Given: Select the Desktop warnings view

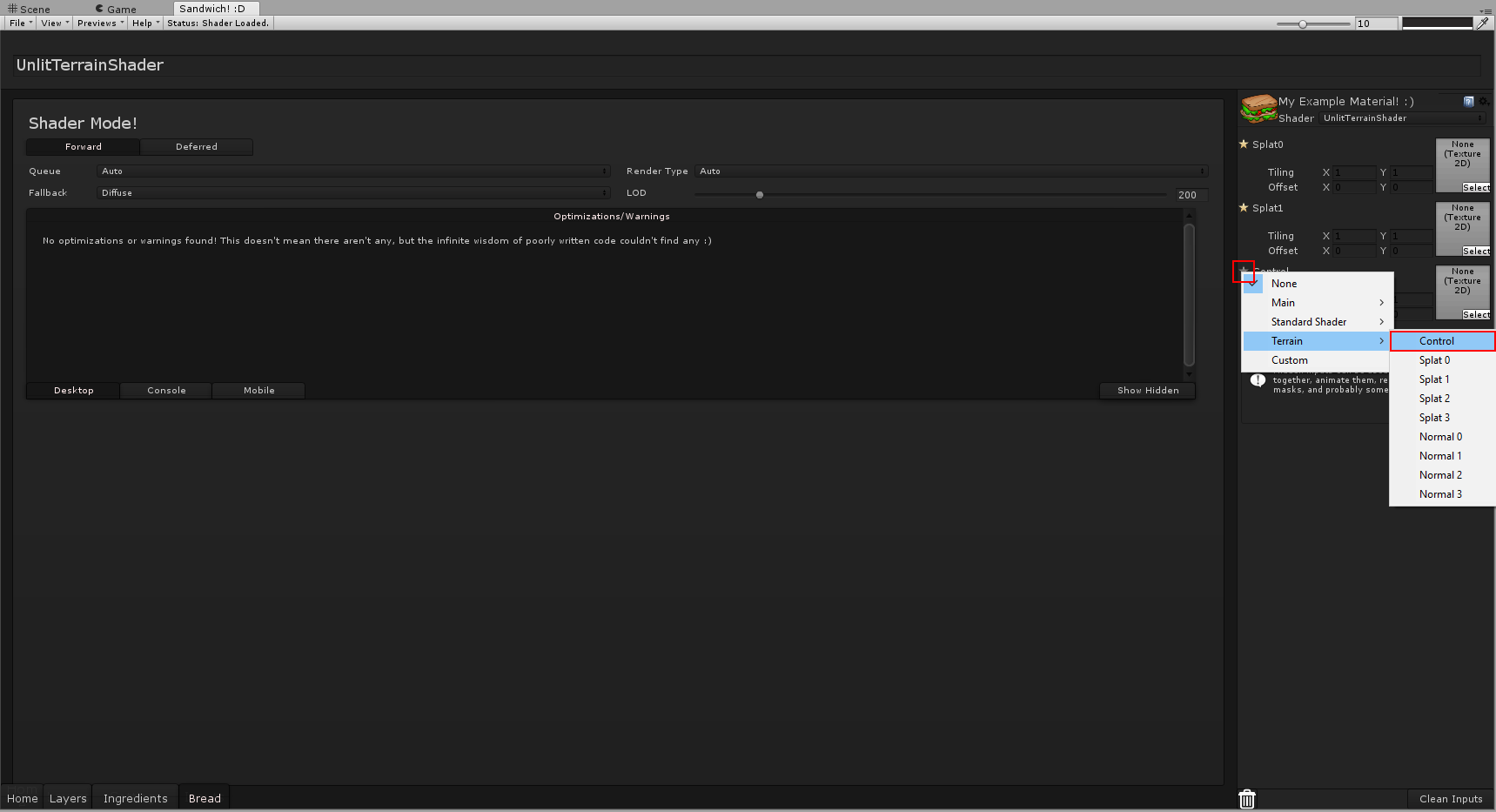Looking at the screenshot, I should [x=74, y=391].
